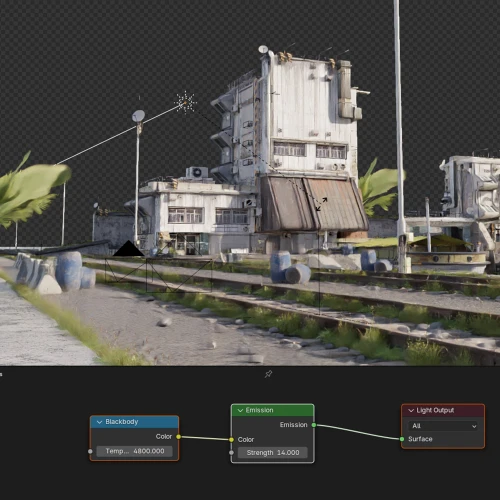This screenshot has width=500, height=500.
Task: Collapse the Emission node
Action: point(240,410)
